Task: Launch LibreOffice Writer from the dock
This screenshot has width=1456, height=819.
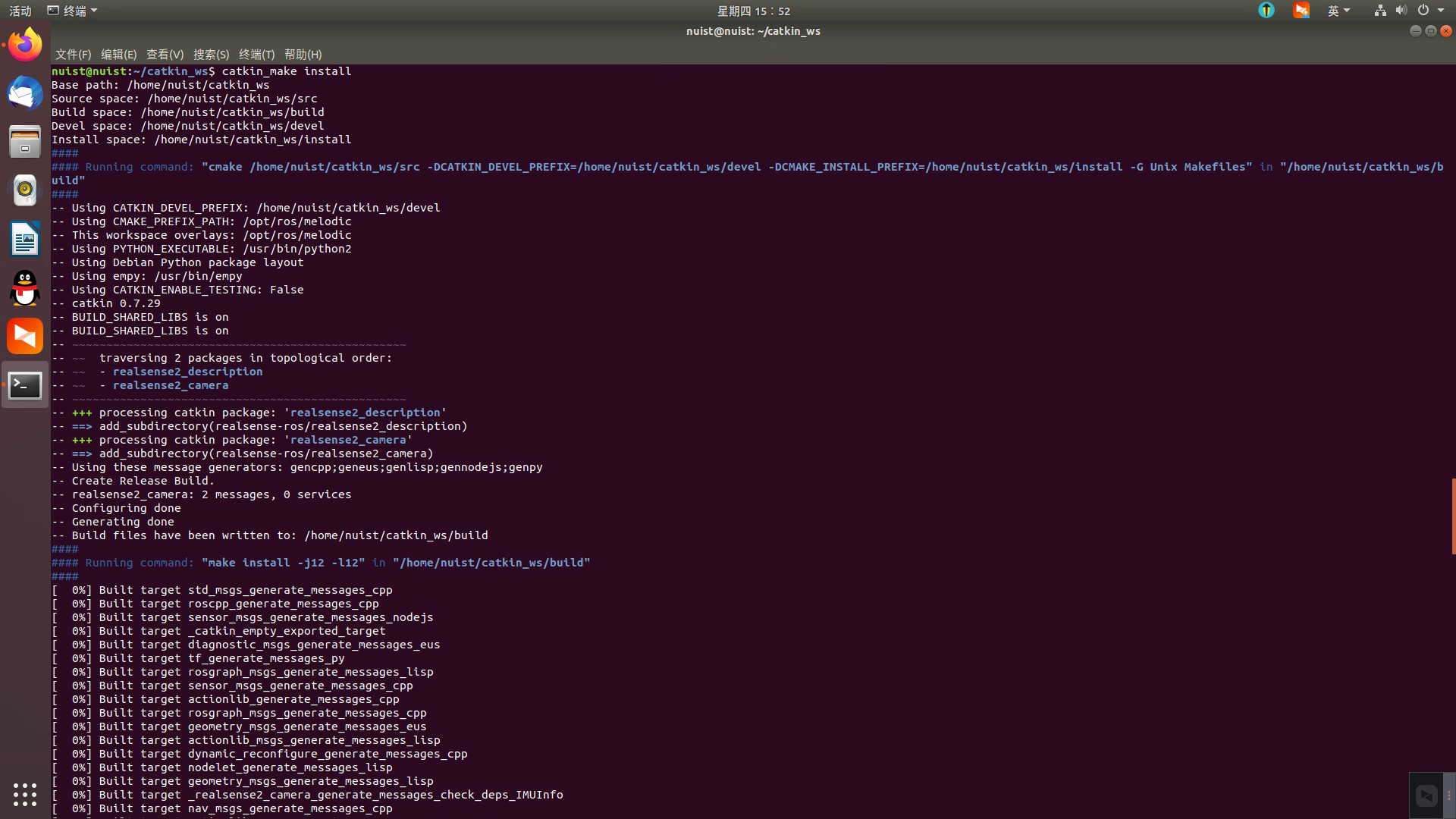Action: click(25, 239)
